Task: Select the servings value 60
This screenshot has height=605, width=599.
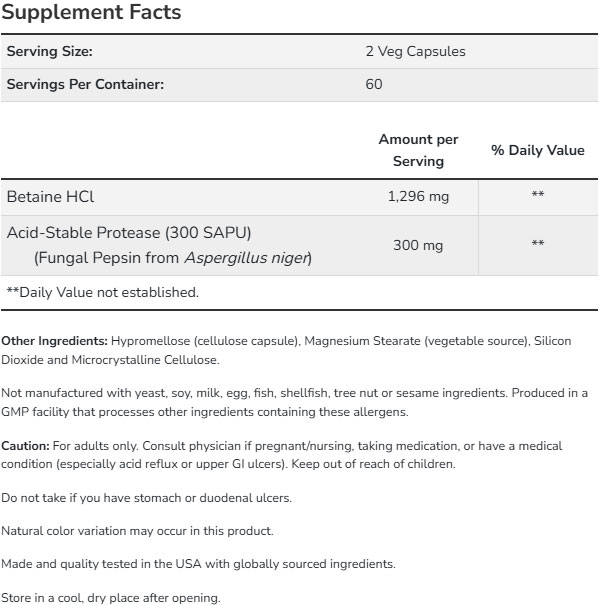Action: 374,84
